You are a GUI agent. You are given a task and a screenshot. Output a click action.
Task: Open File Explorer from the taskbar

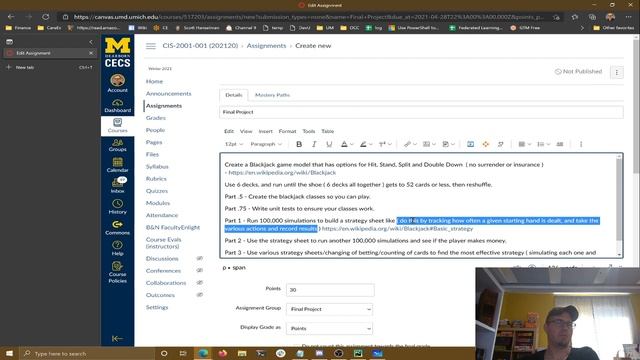pos(242,353)
